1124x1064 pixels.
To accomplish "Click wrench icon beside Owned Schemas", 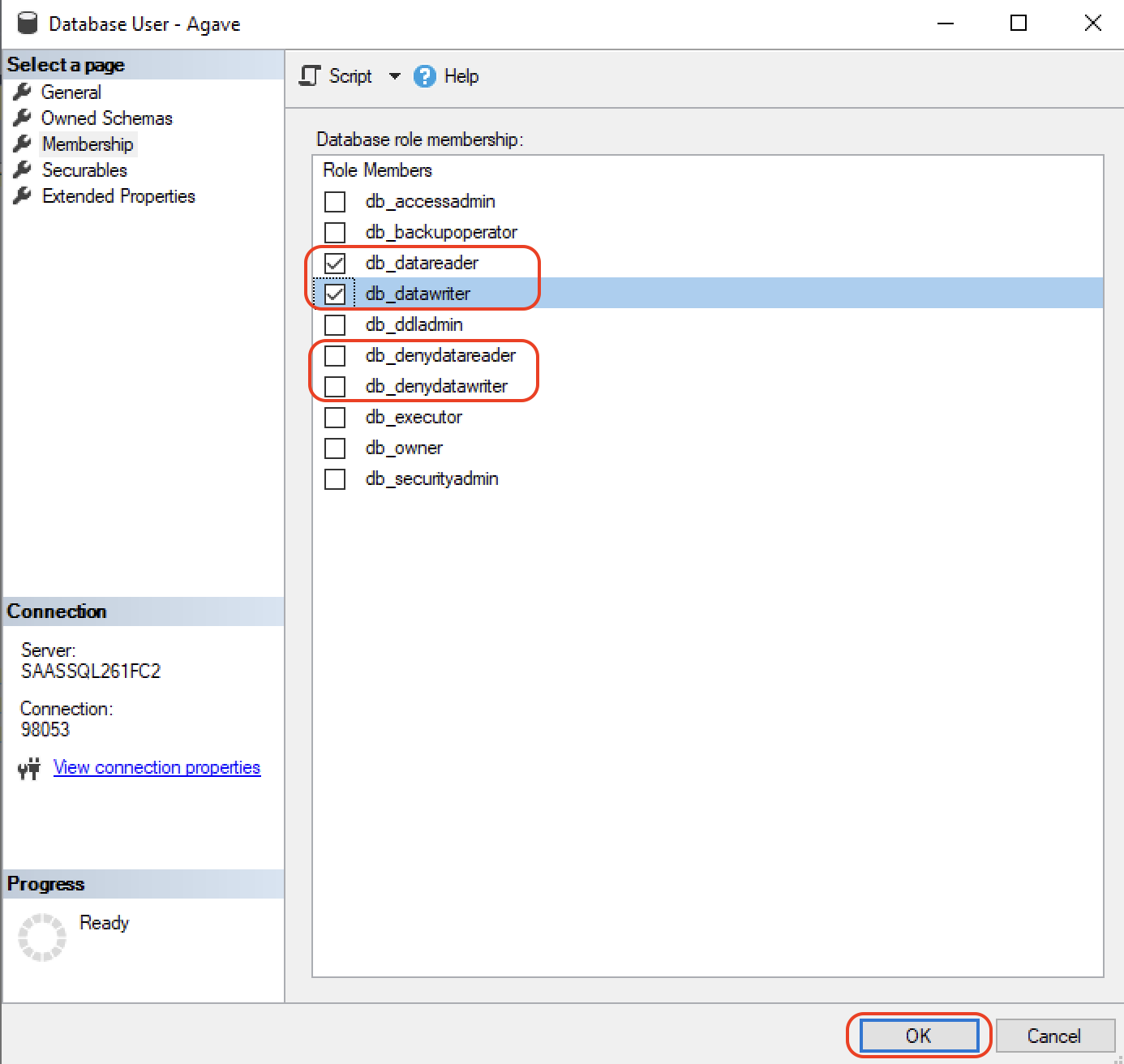I will (x=23, y=118).
